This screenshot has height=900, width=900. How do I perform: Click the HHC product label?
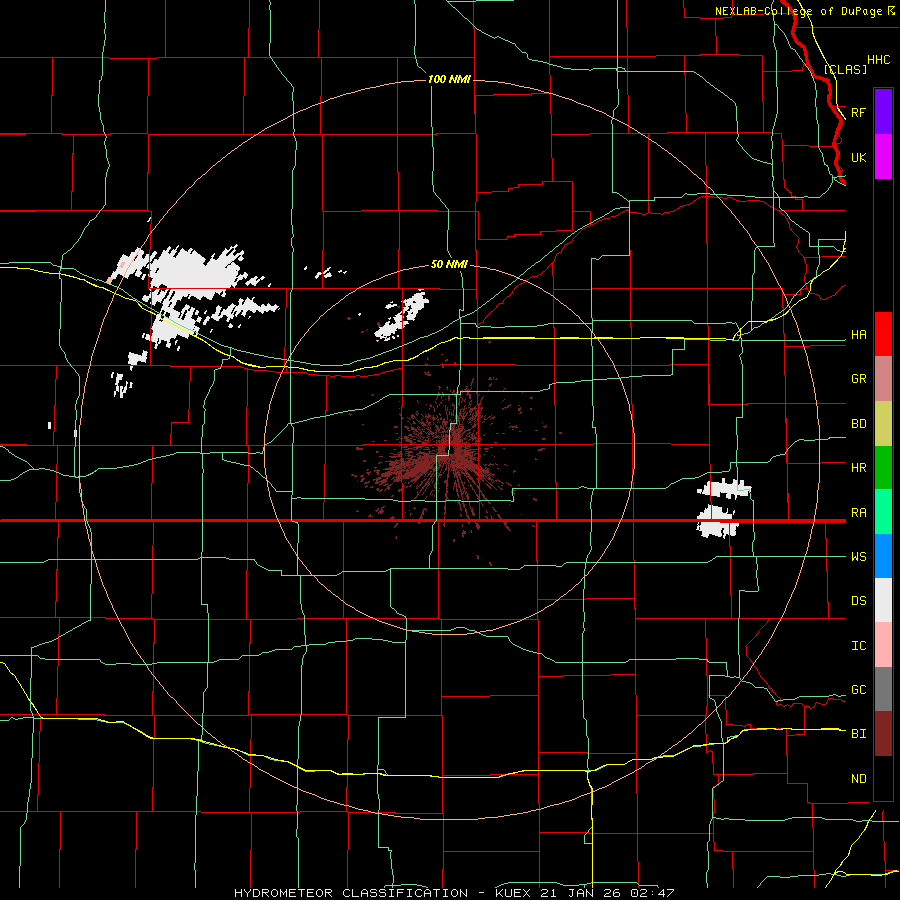878,60
